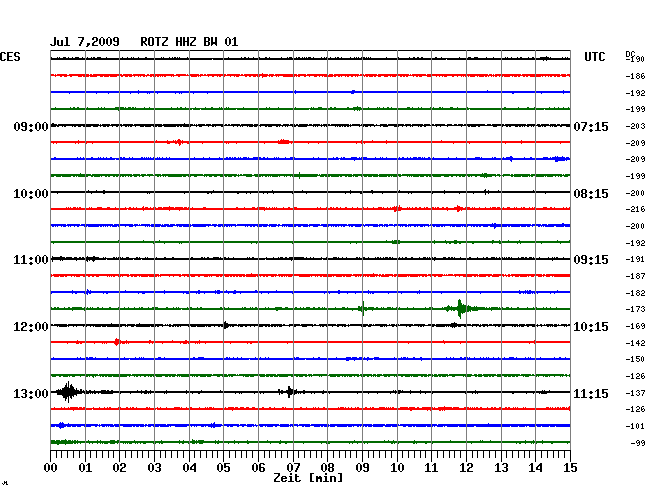
Task: Select the "09:00" local time label
Action: click(31, 126)
